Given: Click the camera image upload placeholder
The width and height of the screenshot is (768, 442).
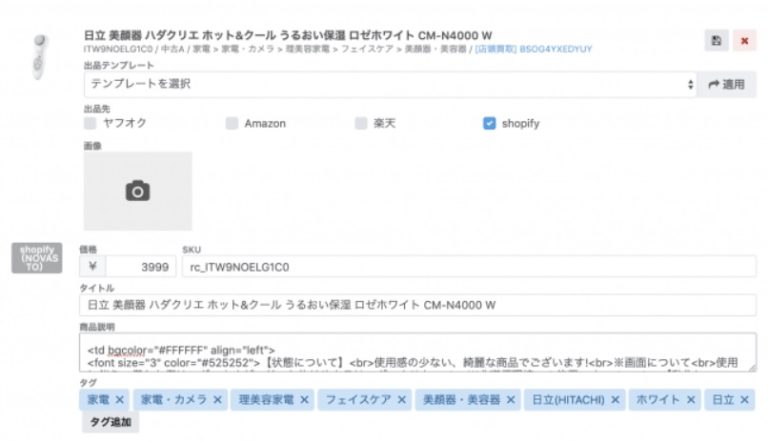Looking at the screenshot, I should [x=137, y=190].
